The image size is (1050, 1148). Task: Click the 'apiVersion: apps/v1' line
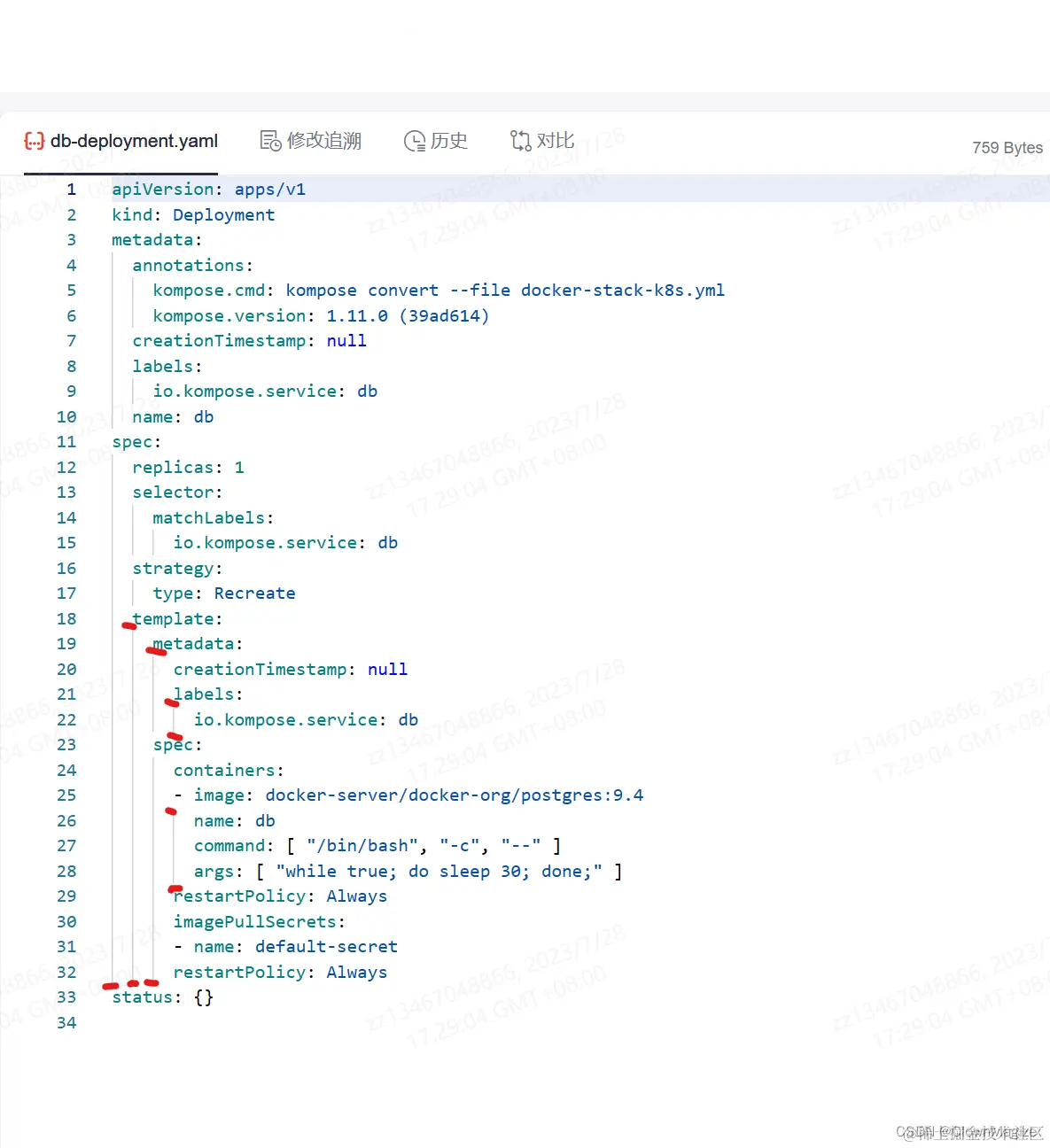point(208,190)
